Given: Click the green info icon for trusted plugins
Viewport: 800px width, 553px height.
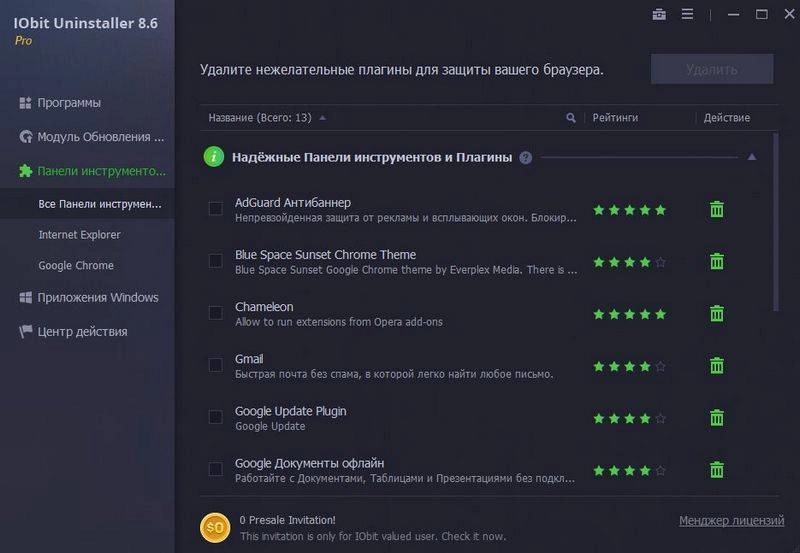Looking at the screenshot, I should click(214, 157).
